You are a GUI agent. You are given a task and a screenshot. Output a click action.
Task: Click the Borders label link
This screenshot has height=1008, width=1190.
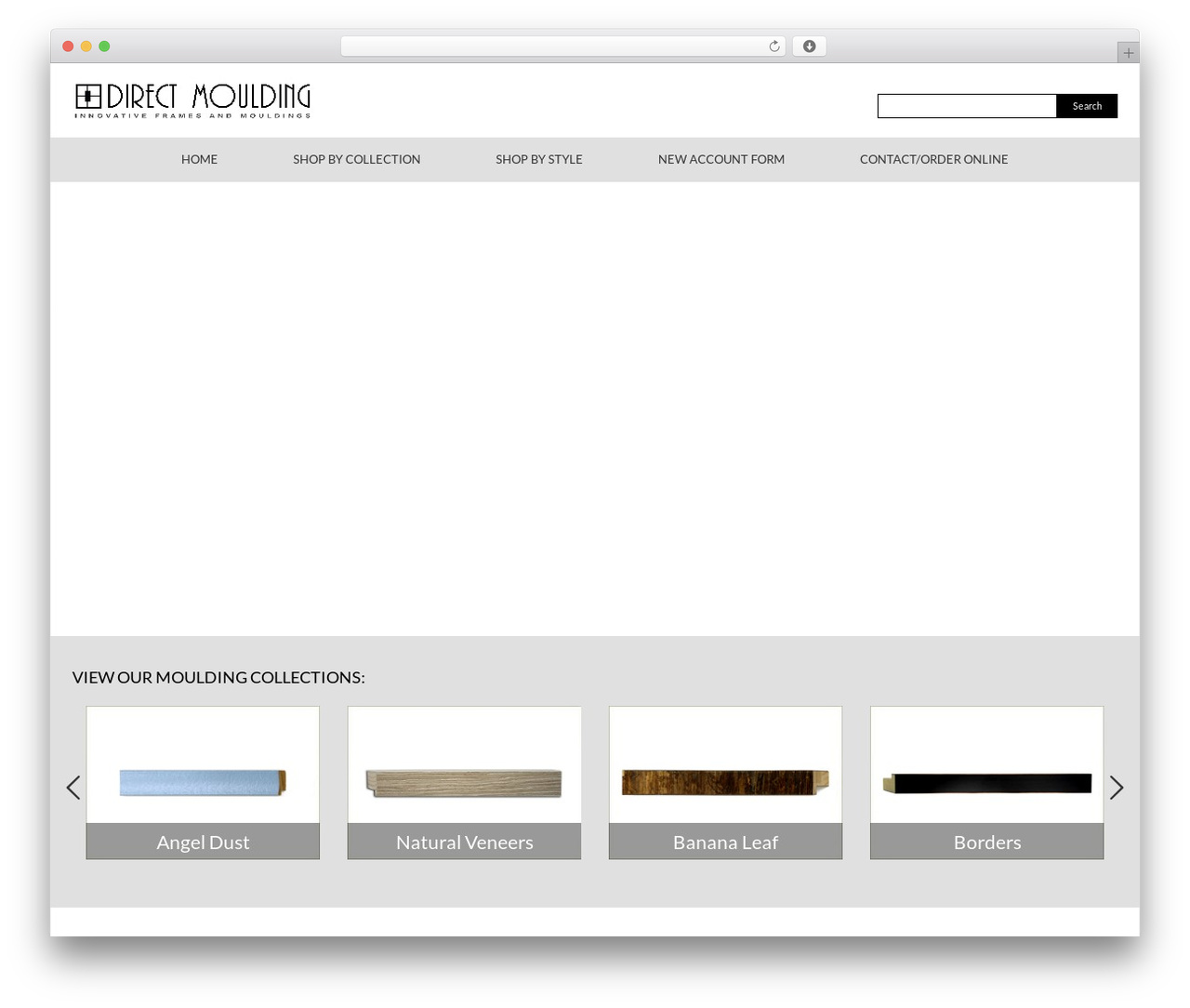(x=986, y=842)
